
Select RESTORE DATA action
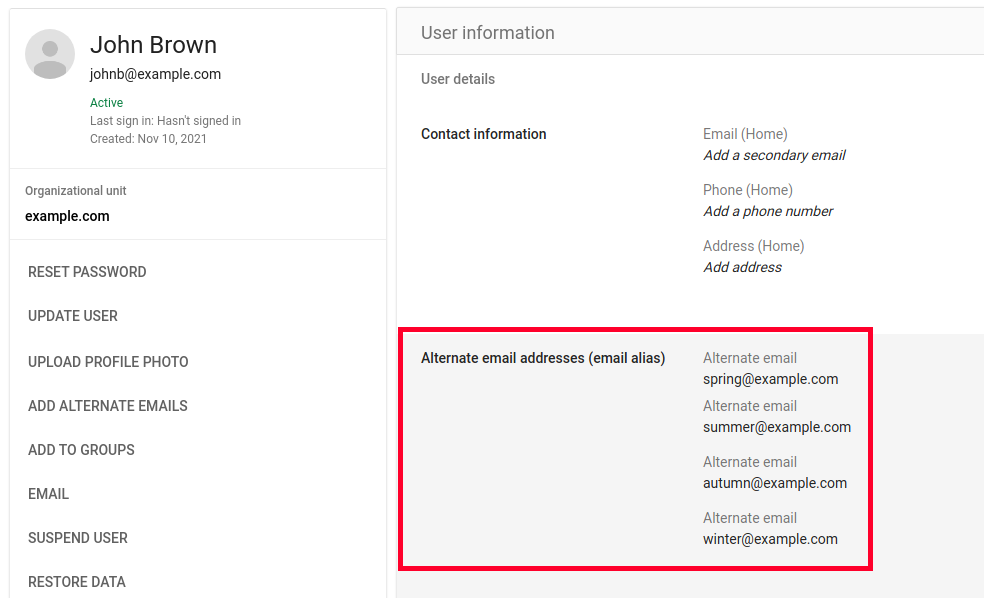tap(77, 582)
